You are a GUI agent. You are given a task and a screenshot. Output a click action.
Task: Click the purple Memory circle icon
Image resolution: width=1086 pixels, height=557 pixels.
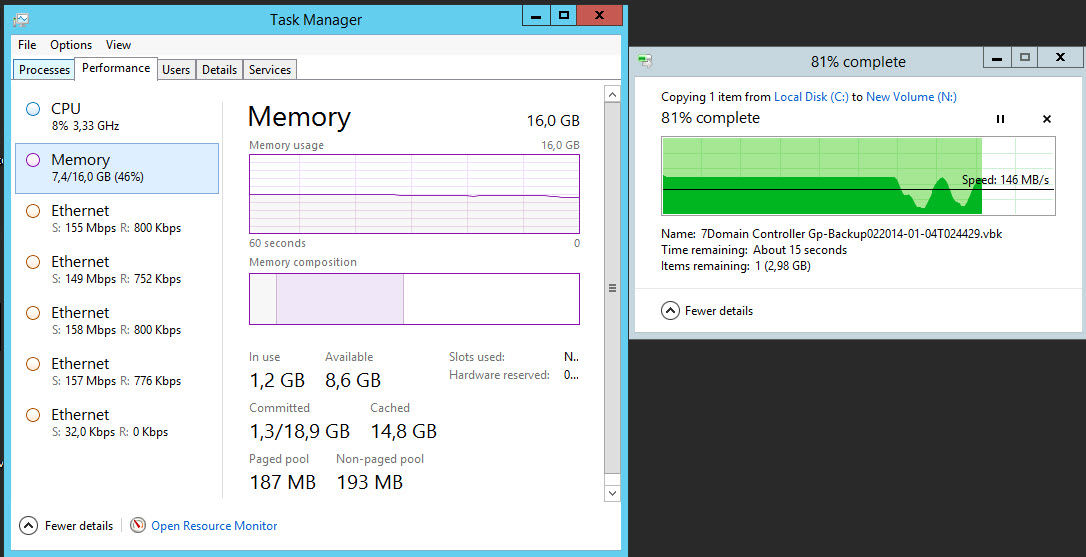(33, 160)
